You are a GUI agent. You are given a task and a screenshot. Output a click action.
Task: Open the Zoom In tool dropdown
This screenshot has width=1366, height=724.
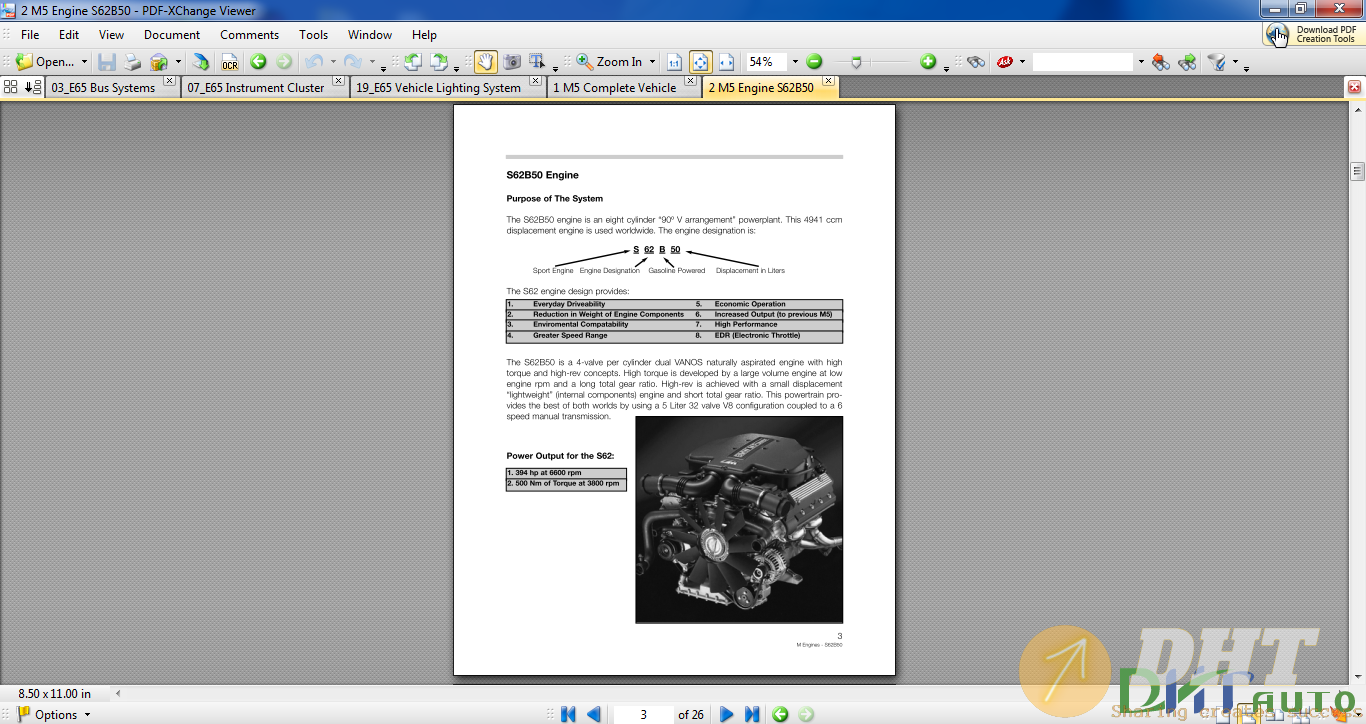[652, 62]
